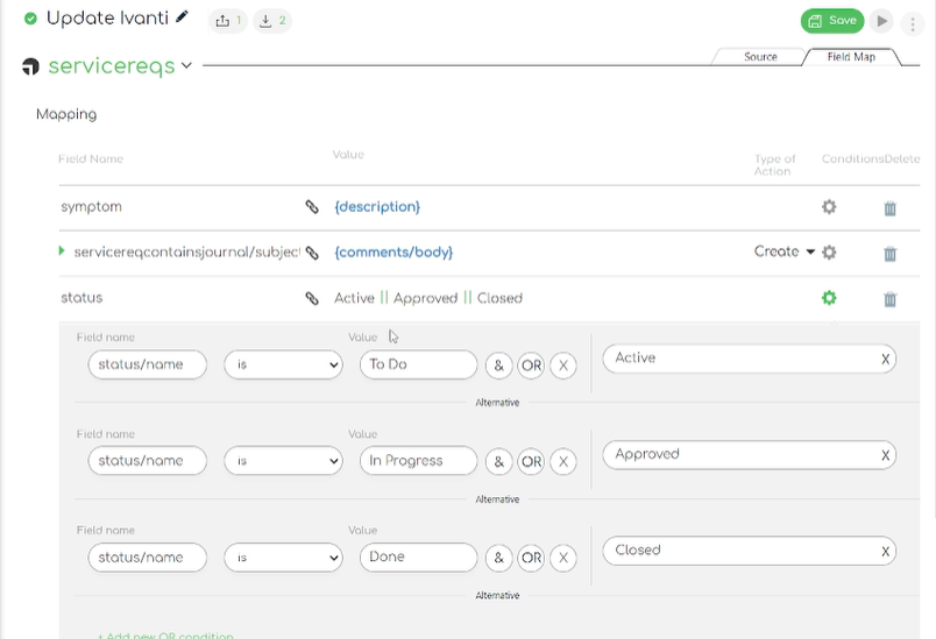Open the operator dropdown showing 'is' for To Do
Screen dimensions: 936x639
[283, 365]
